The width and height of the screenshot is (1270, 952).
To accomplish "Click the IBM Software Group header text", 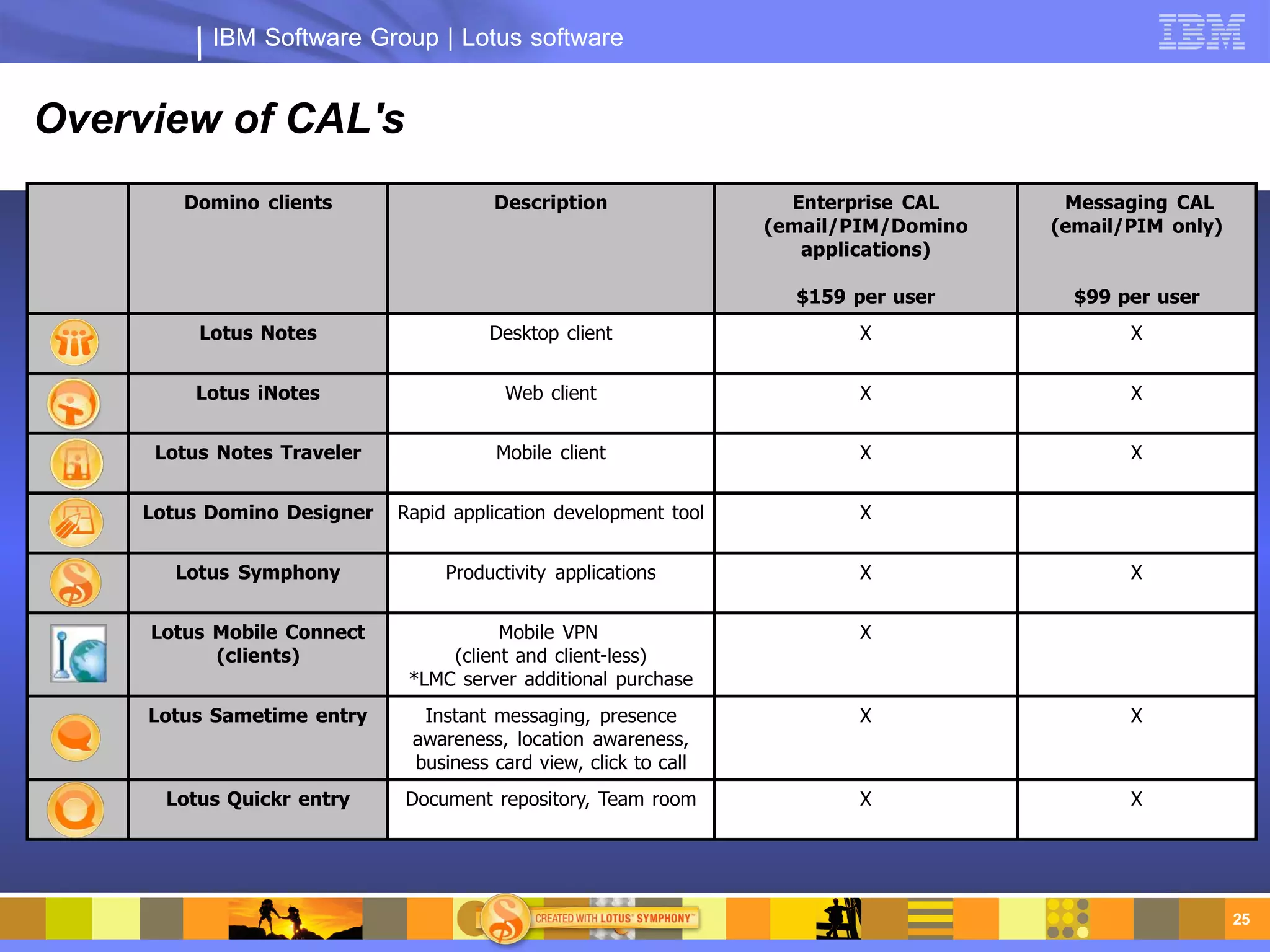I will click(x=326, y=38).
